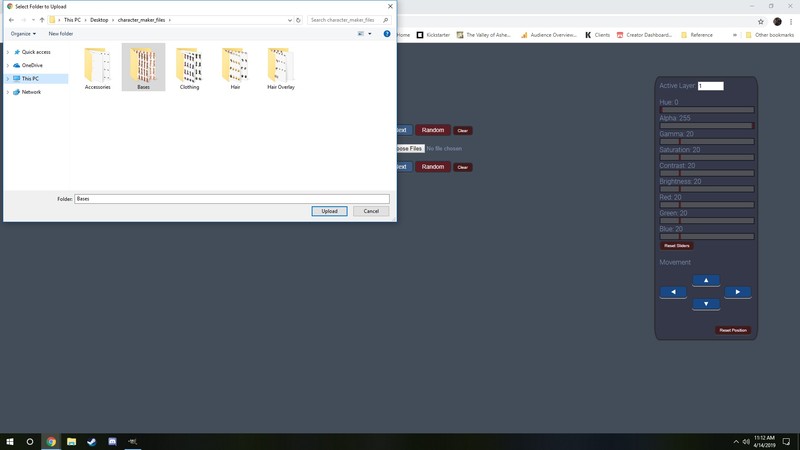Open Discord from the taskbar
Viewport: 800px width, 450px height.
click(112, 441)
